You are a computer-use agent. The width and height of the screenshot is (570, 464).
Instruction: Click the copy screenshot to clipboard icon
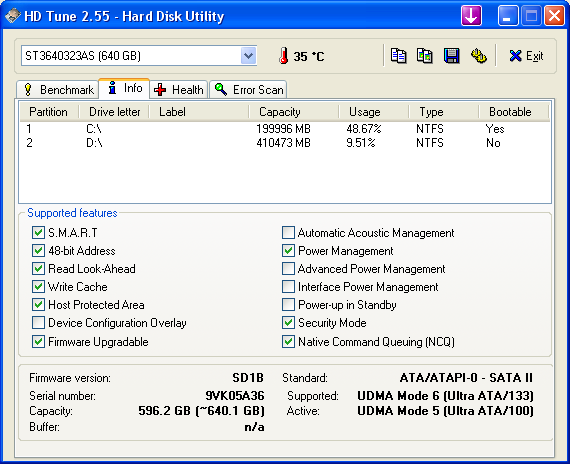(x=425, y=56)
